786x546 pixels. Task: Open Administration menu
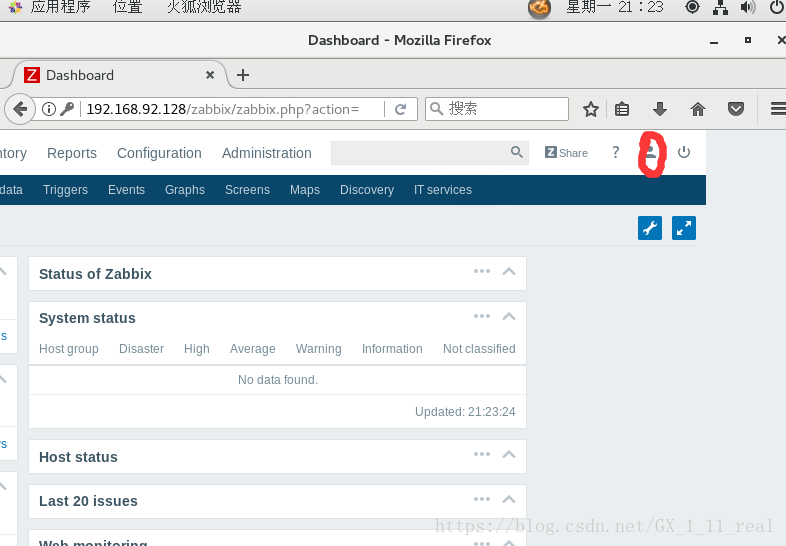pyautogui.click(x=267, y=153)
